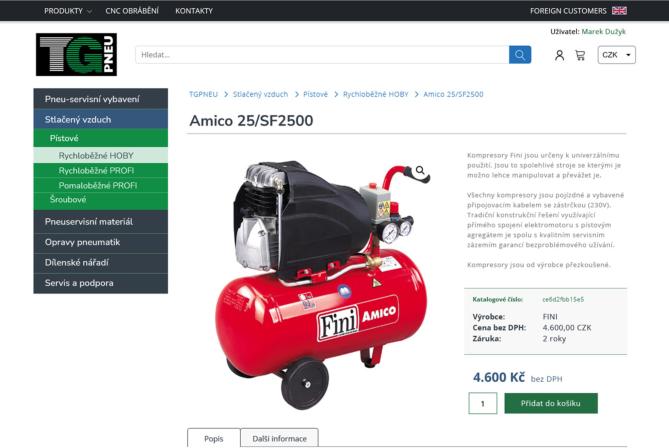The height and width of the screenshot is (448, 669).
Task: Click the UK flag for foreign customers
Action: [619, 11]
